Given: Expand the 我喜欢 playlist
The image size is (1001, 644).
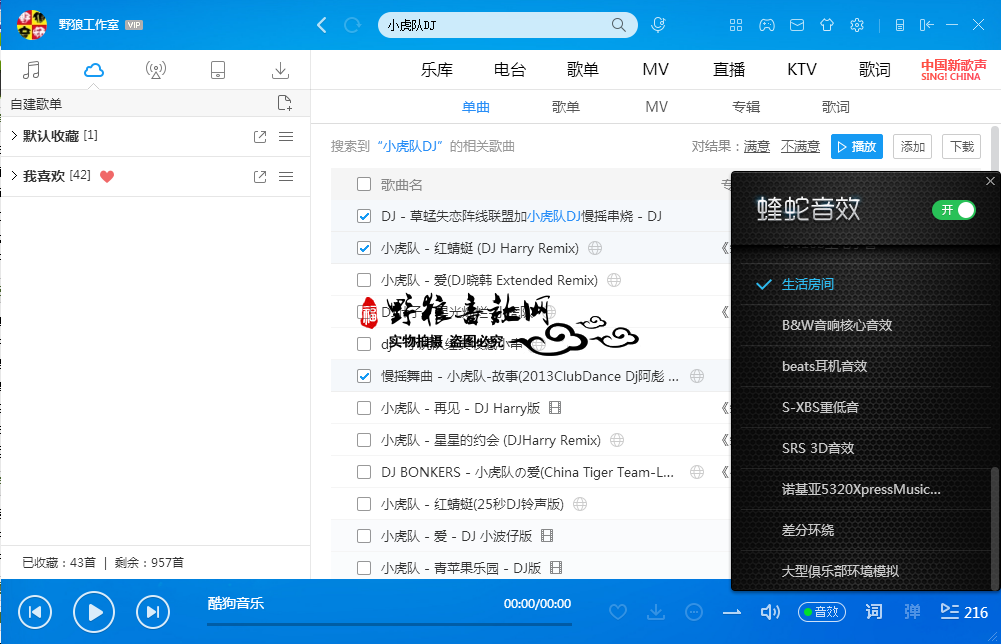Looking at the screenshot, I should (x=14, y=176).
